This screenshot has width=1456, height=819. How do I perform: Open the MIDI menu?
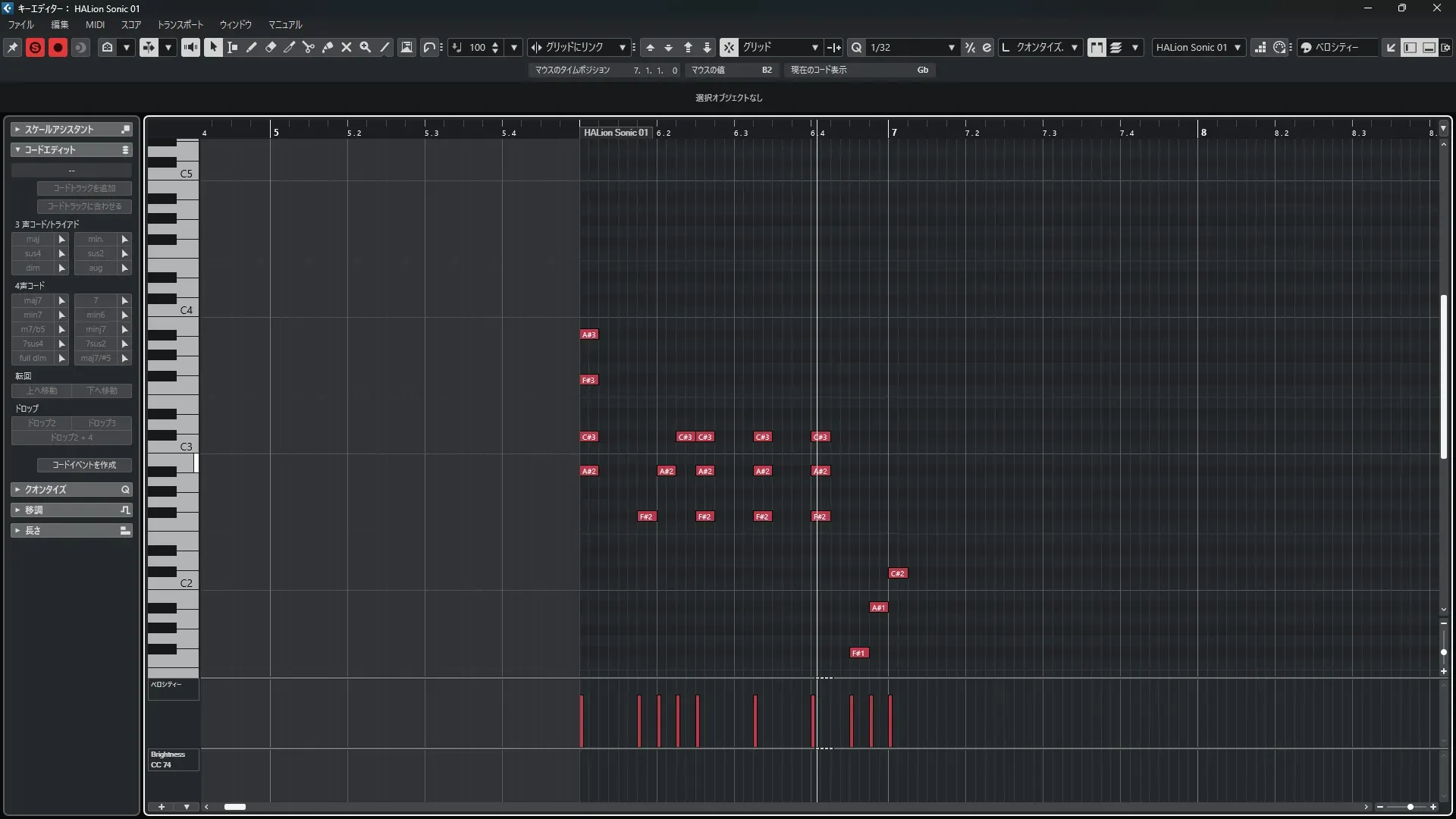[95, 24]
